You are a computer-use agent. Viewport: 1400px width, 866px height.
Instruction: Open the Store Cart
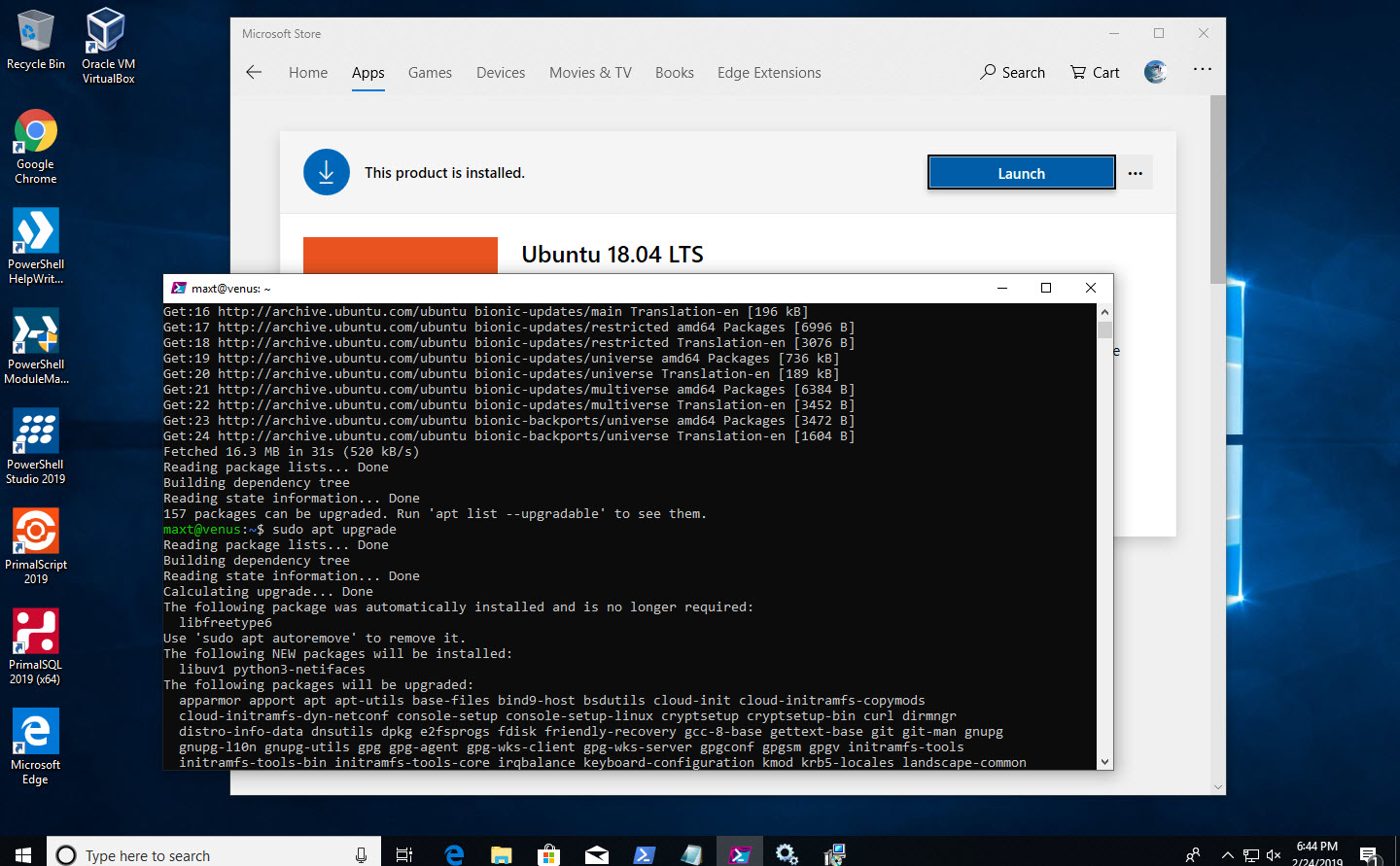pyautogui.click(x=1095, y=72)
